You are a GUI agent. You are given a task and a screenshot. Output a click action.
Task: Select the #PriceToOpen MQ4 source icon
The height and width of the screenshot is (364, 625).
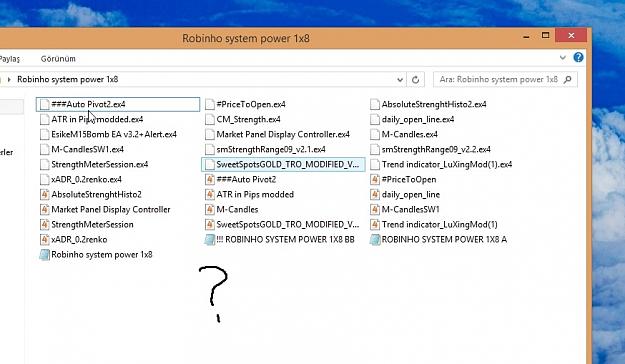pos(375,179)
